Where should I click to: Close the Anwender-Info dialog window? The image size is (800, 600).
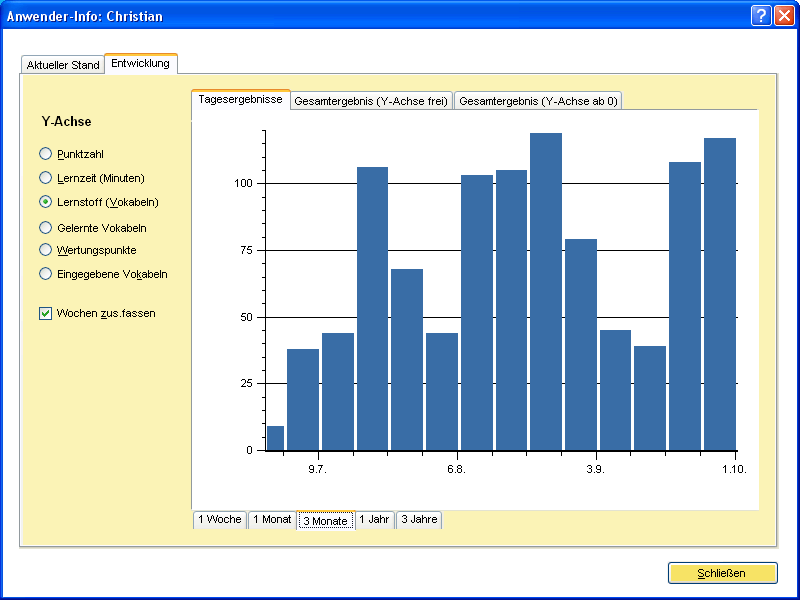[784, 16]
